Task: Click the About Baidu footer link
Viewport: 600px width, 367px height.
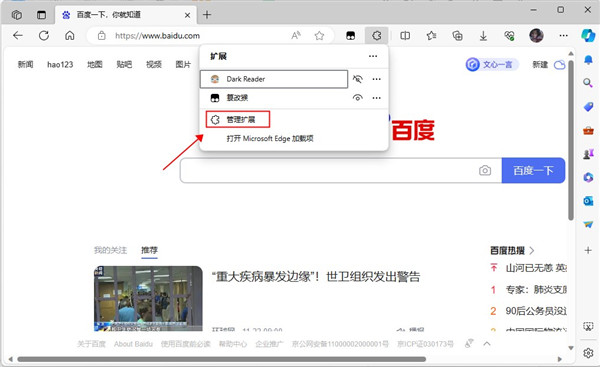Action: (x=133, y=344)
